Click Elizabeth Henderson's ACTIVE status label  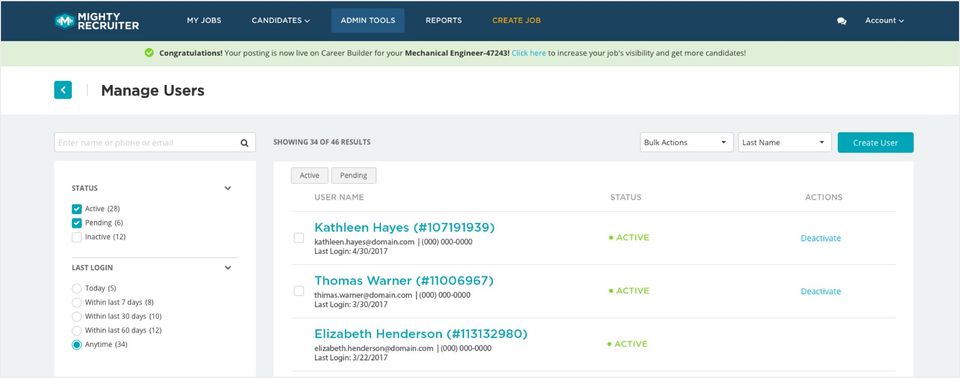[627, 344]
